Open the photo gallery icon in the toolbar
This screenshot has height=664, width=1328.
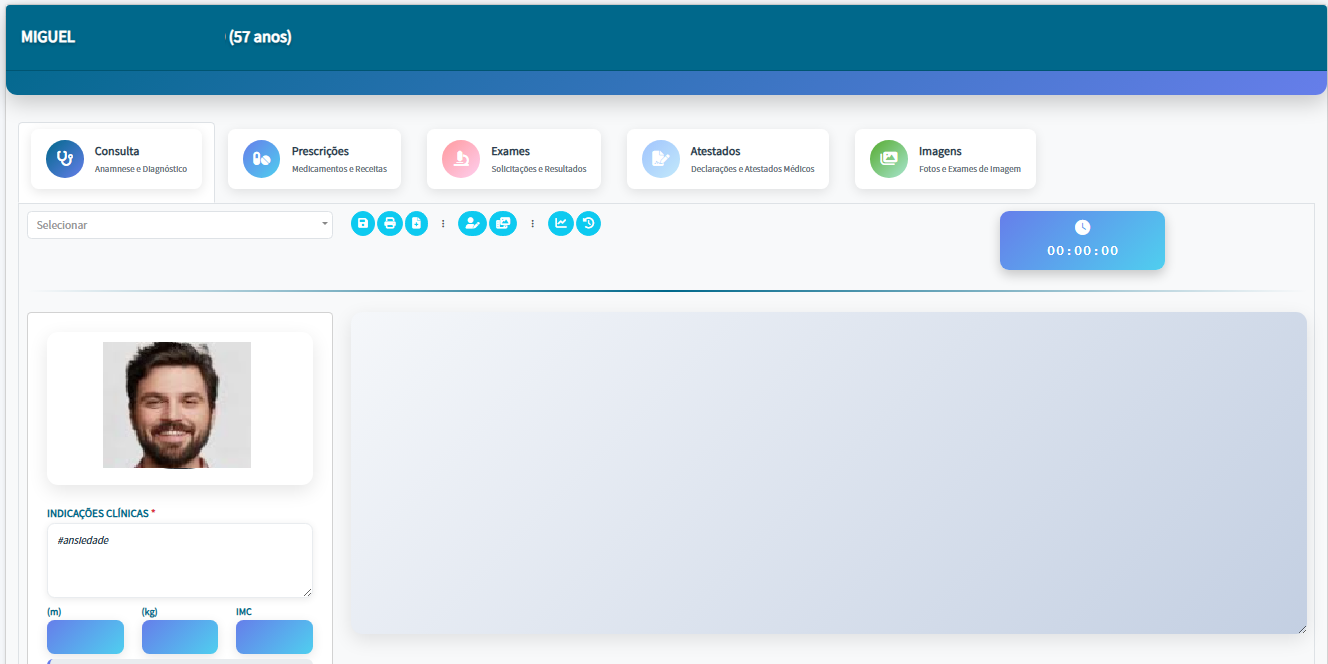click(x=503, y=224)
